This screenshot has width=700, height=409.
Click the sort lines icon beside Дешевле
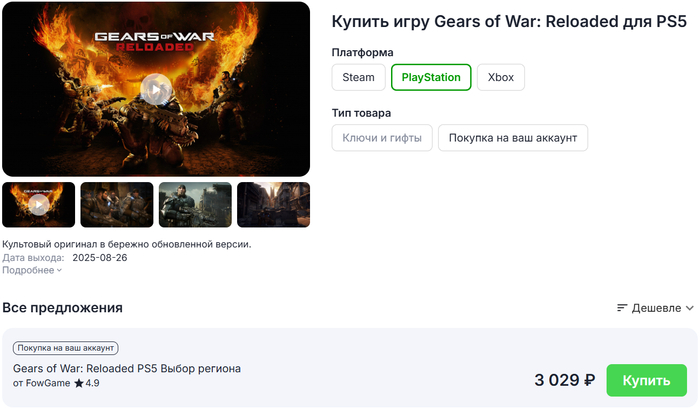(622, 308)
